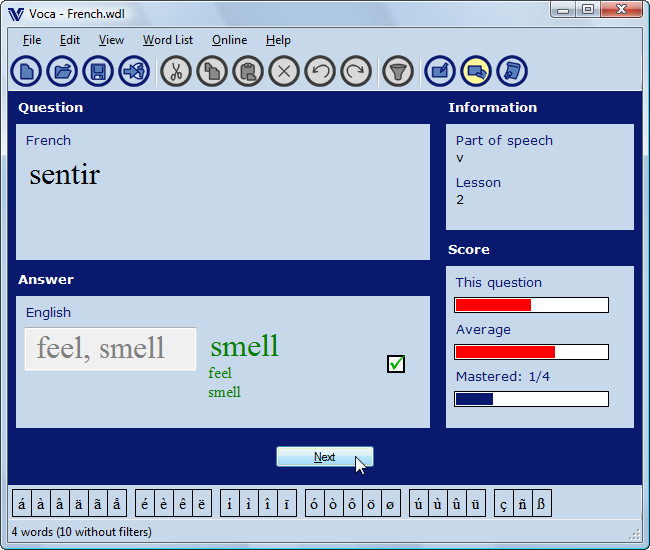The width and height of the screenshot is (650, 550).
Task: Copy with the toolbar copy icon
Action: point(212,71)
